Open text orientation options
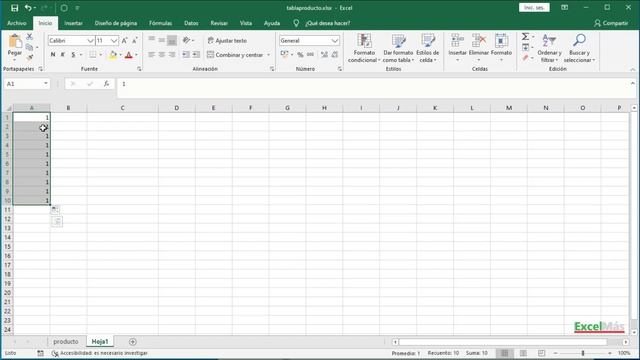This screenshot has width=640, height=360. [188, 40]
